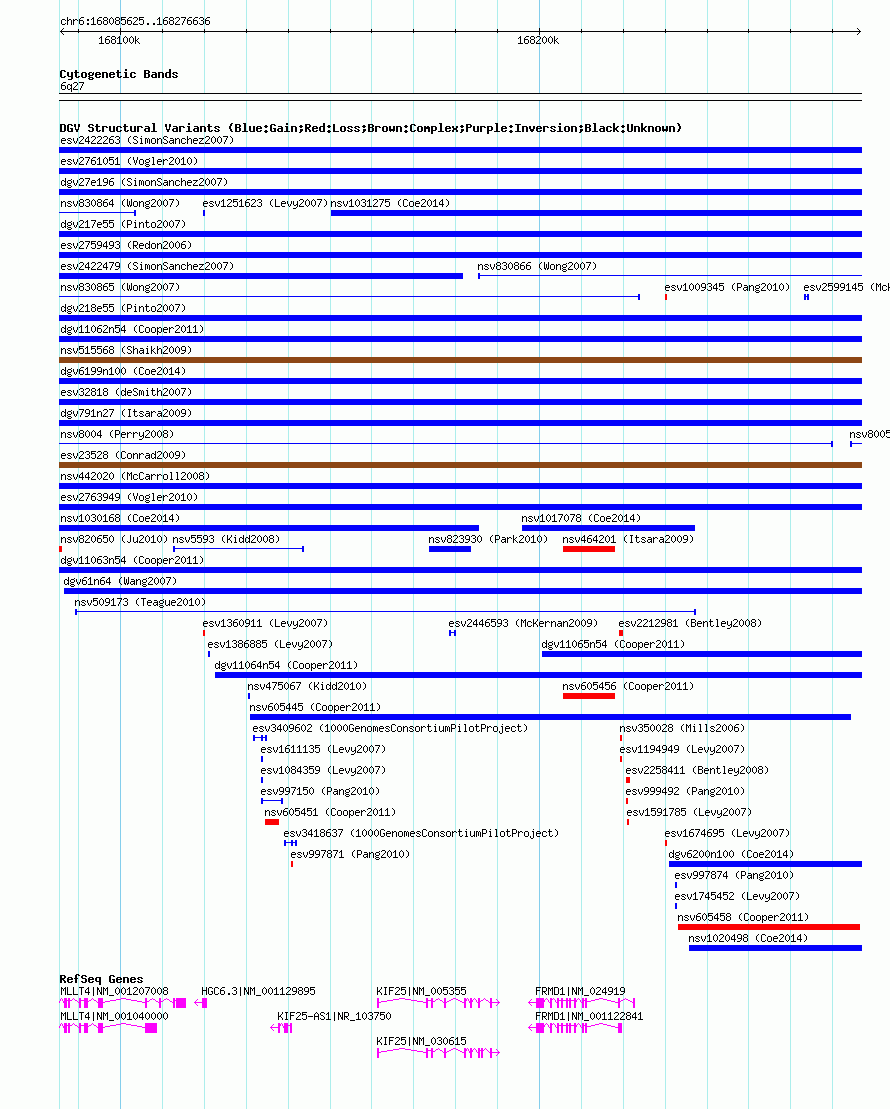890x1109 pixels.
Task: Click the red nsv605456 (Cooper2011) loss bar
Action: [589, 696]
